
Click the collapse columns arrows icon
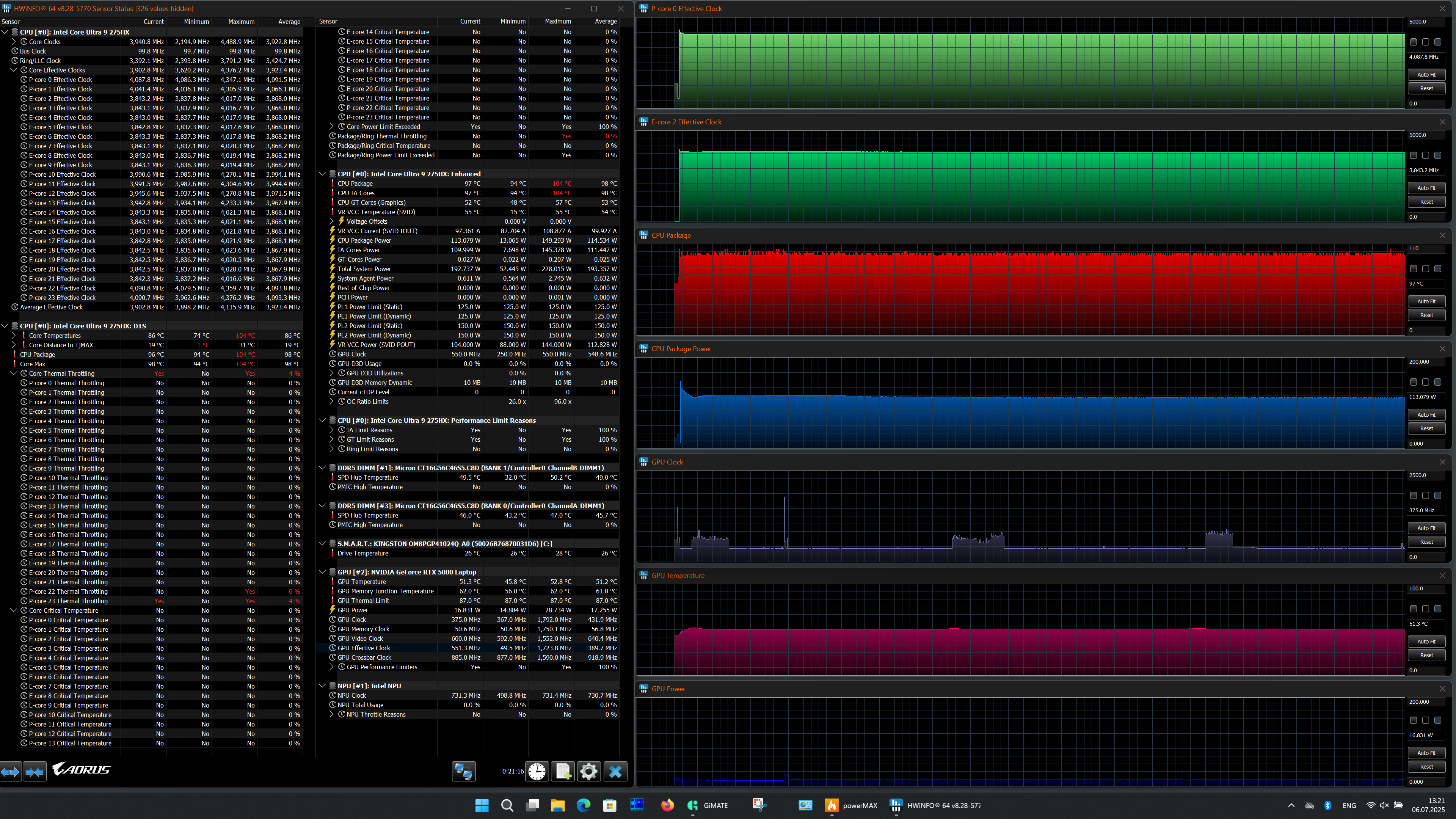[35, 772]
